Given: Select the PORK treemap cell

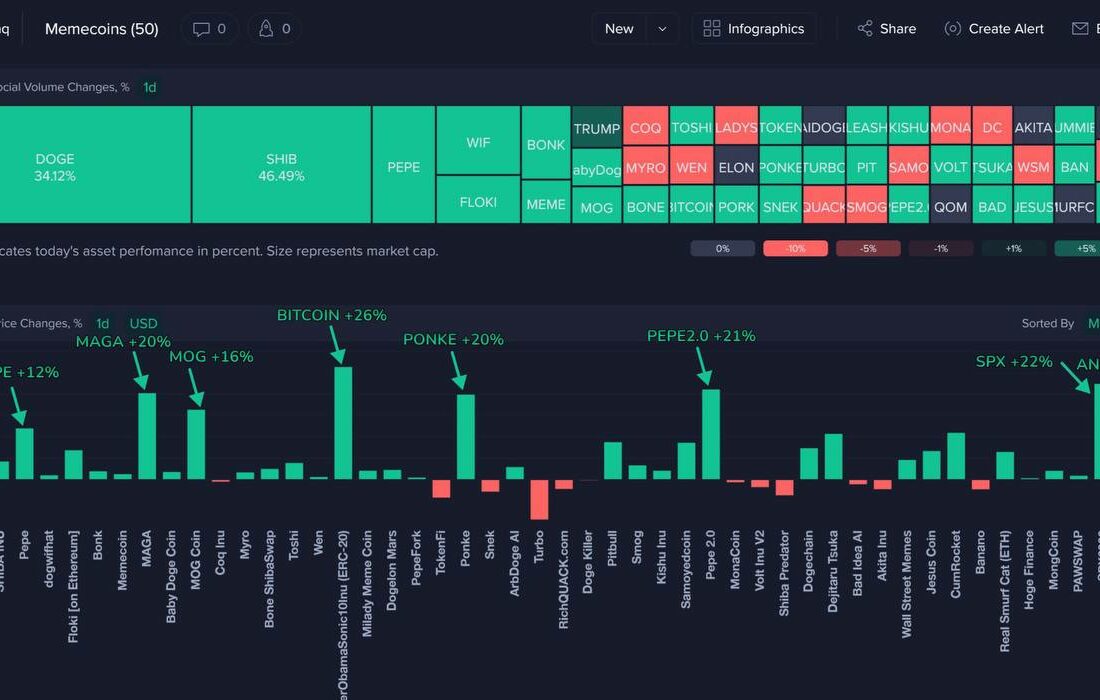Looking at the screenshot, I should point(736,205).
